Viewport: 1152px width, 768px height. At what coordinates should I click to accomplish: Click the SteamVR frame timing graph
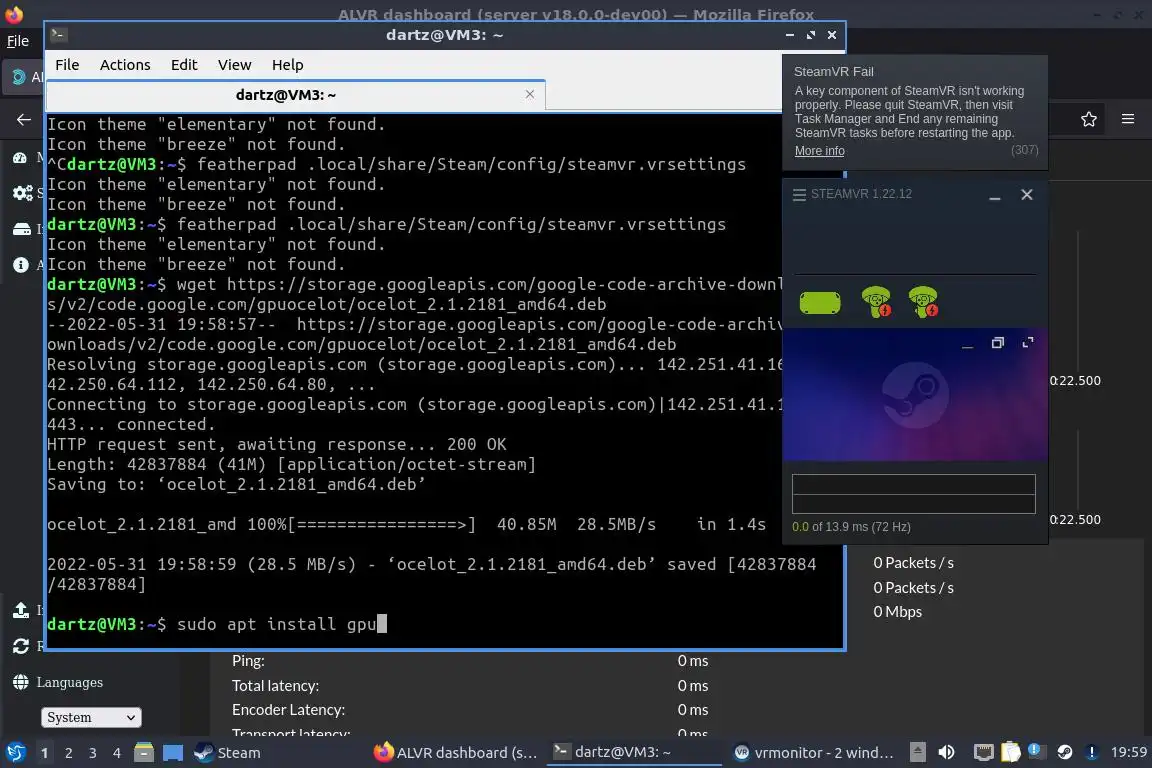point(914,494)
